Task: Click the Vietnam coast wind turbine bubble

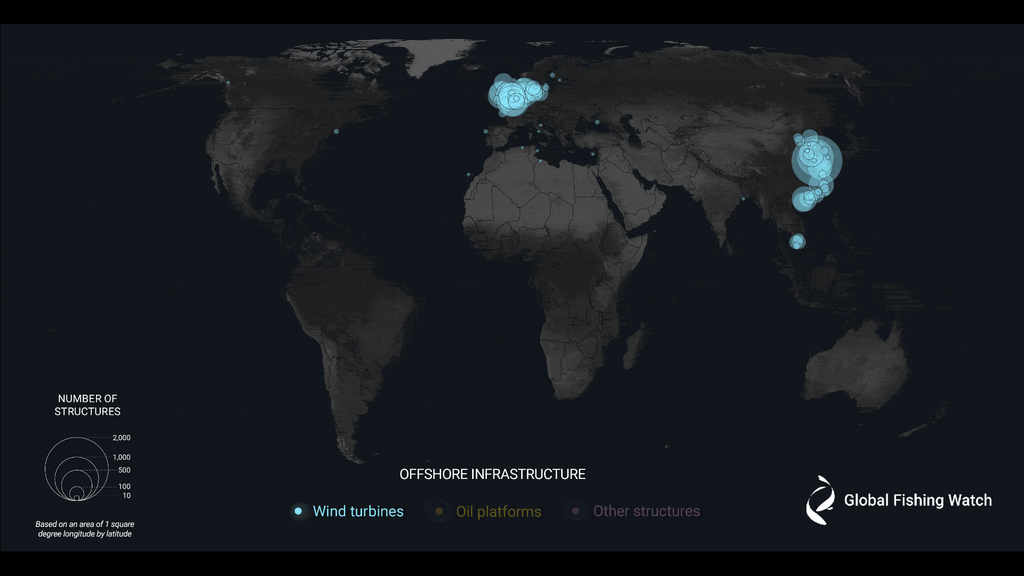Action: tap(797, 242)
